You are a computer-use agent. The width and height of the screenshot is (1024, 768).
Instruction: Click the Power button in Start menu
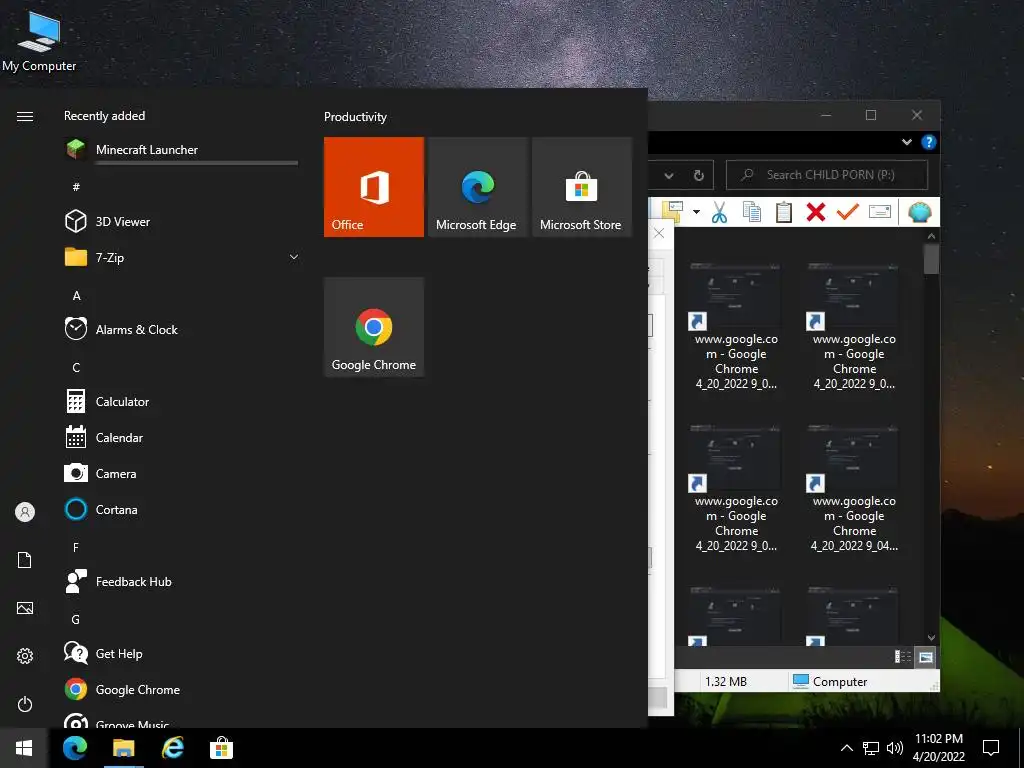click(25, 704)
